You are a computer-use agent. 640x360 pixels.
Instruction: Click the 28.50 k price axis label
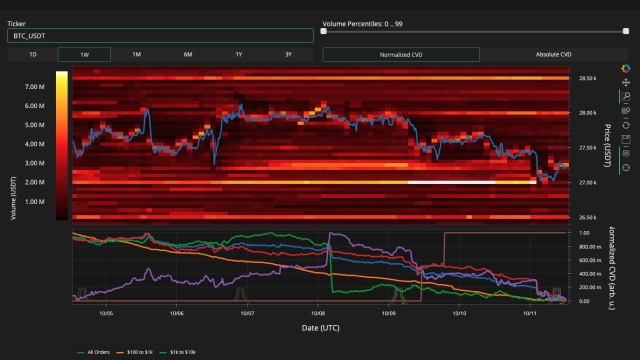tap(587, 78)
